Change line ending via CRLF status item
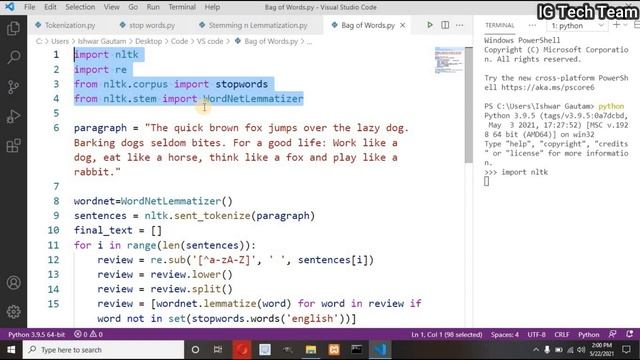The height and width of the screenshot is (360, 640). tap(562, 335)
